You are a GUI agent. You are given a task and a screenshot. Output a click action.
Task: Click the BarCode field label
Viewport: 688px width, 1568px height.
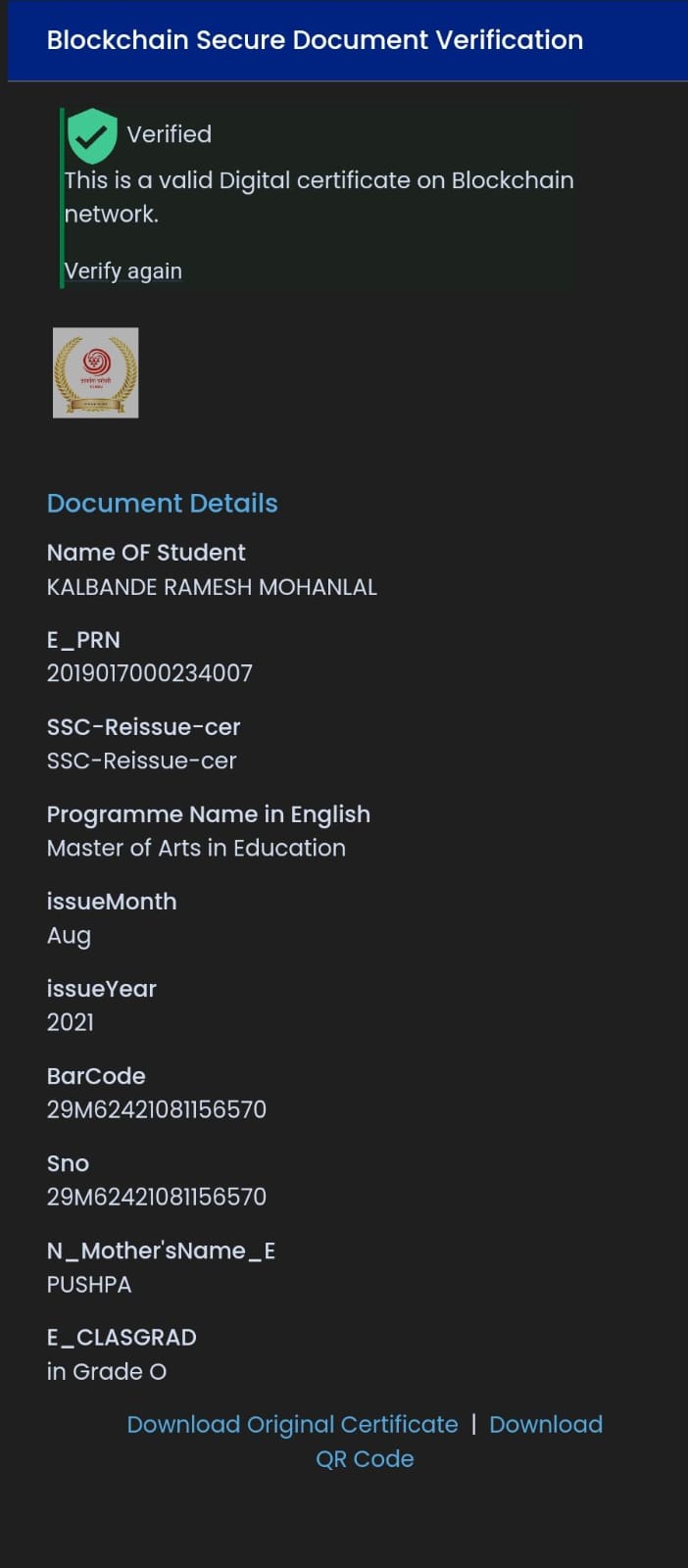(96, 1076)
